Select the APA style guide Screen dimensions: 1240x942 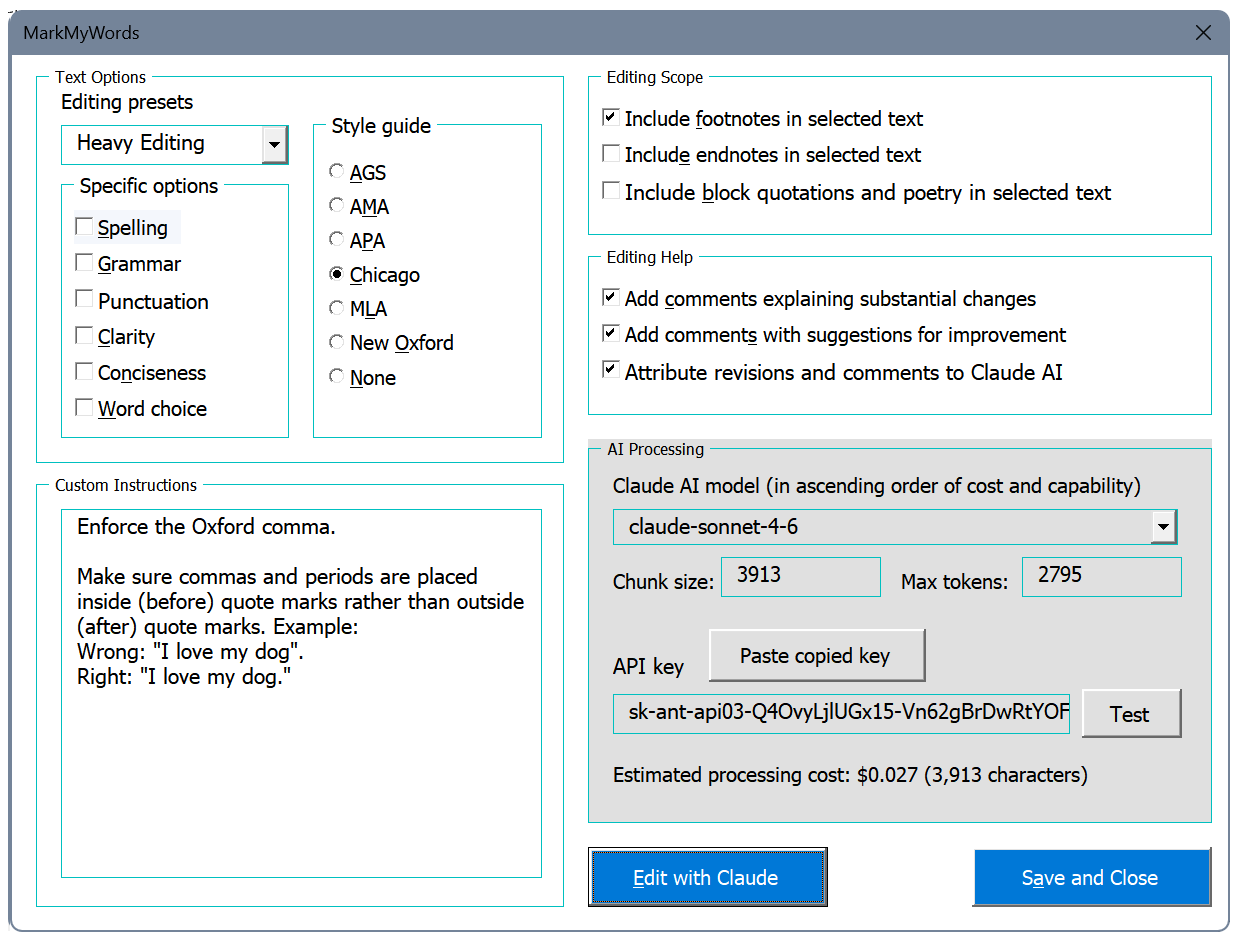click(337, 240)
